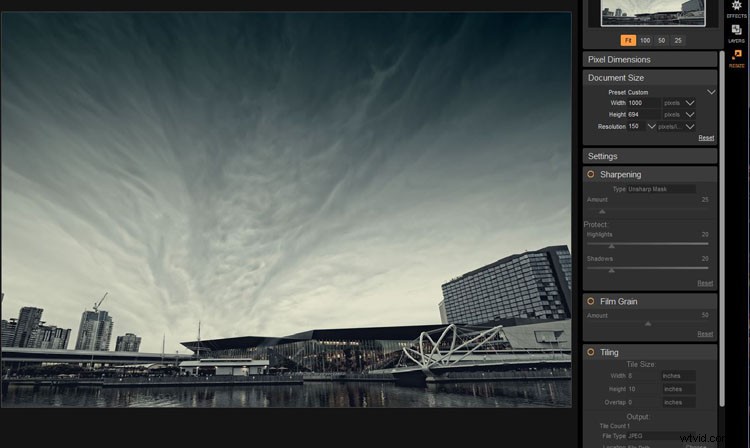Click the Protect Shadows slider handle
Screen dimensions: 750x448
click(x=611, y=270)
